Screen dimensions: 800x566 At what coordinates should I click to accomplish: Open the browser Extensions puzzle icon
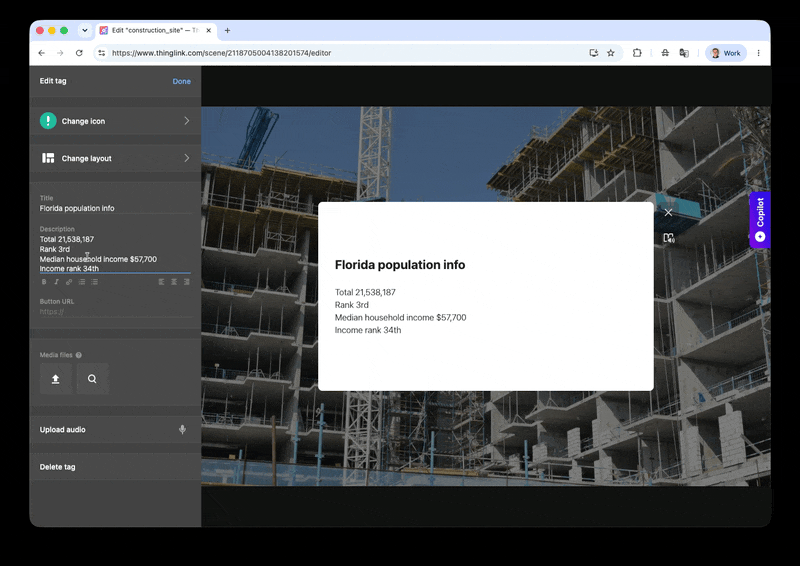[x=637, y=53]
